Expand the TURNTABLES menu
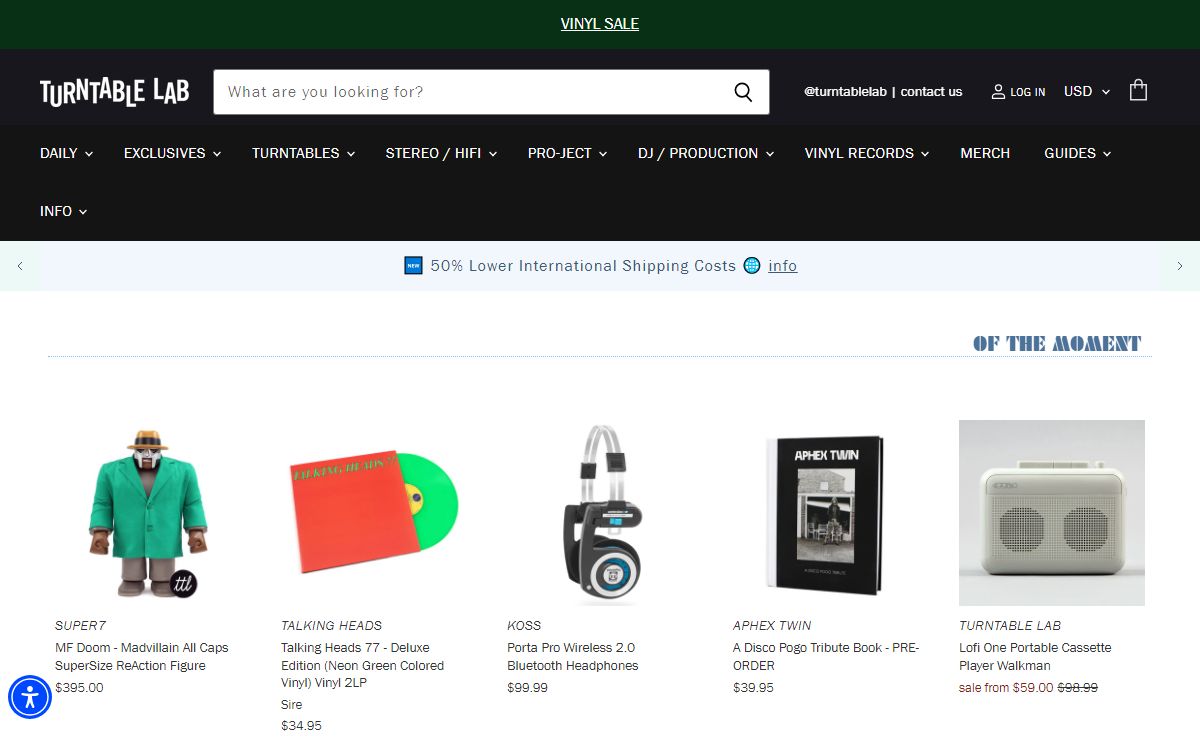1200x740 pixels. tap(303, 153)
